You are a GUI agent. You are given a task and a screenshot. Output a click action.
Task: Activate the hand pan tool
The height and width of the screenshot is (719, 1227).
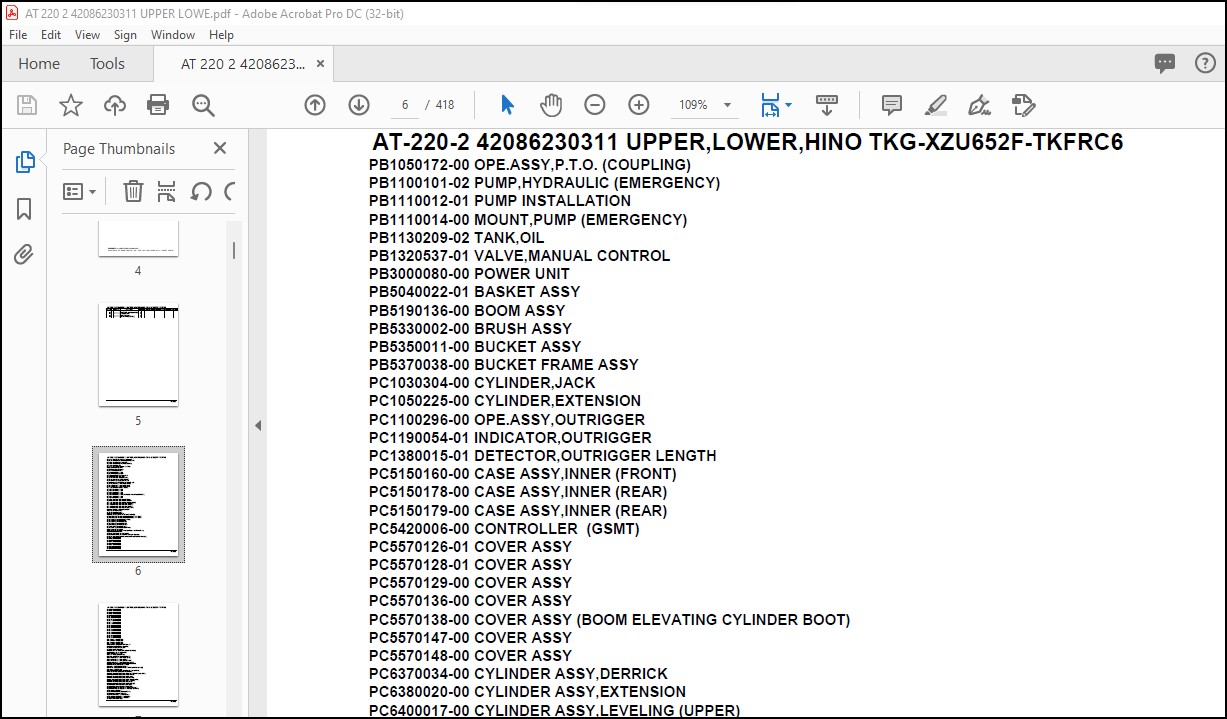tap(551, 105)
